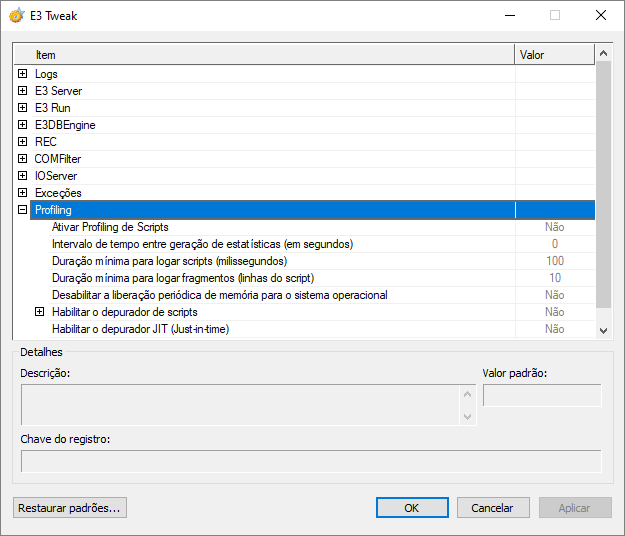Expand Habilitar o depurador de scripts
Viewport: 625px width, 536px height.
[x=40, y=312]
